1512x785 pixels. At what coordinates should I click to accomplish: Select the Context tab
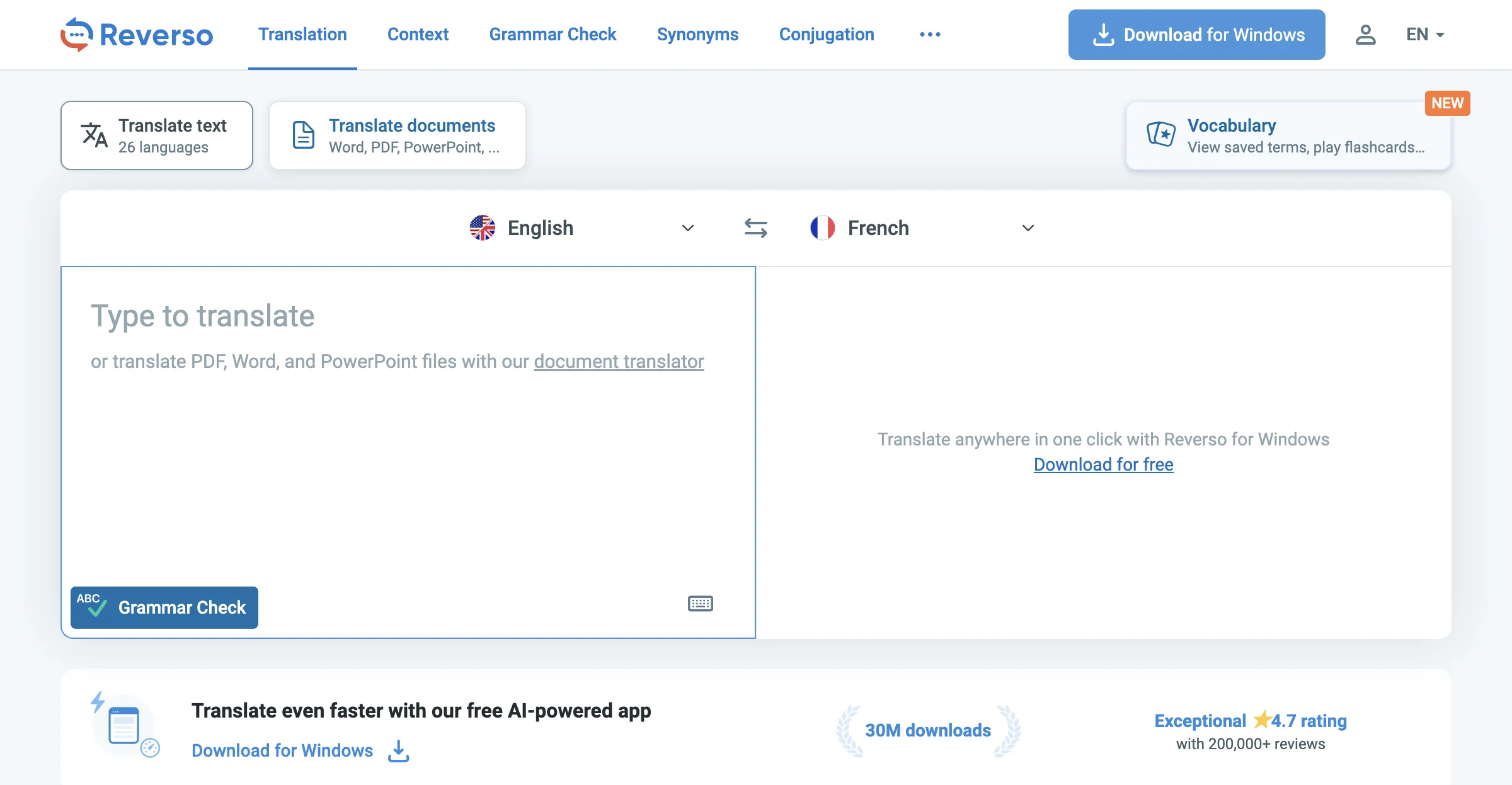[x=418, y=34]
